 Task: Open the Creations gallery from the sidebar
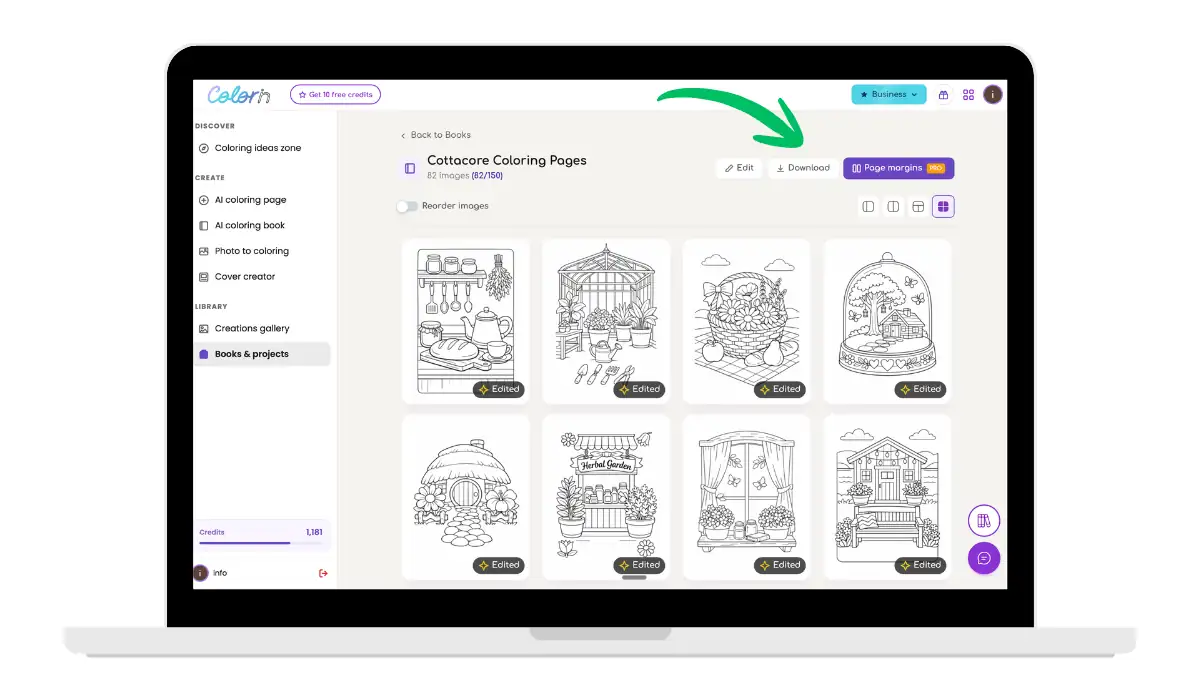click(x=251, y=328)
